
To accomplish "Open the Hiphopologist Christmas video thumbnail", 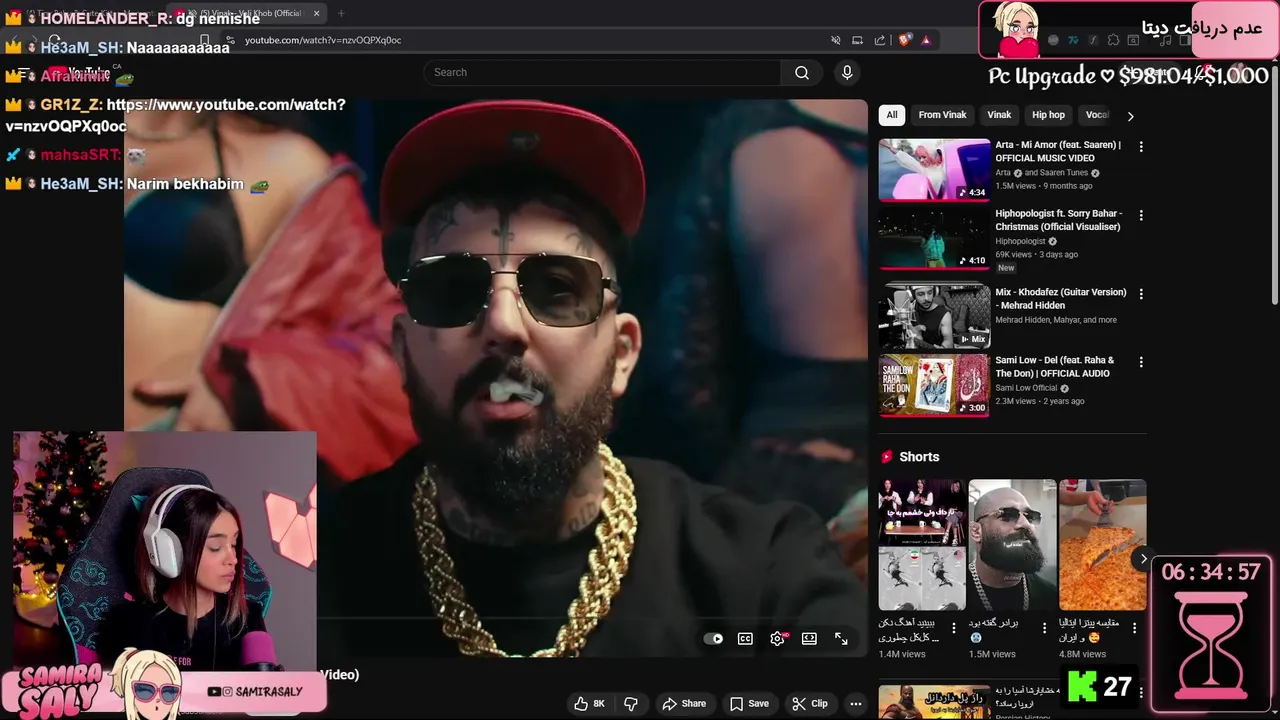I will point(934,238).
